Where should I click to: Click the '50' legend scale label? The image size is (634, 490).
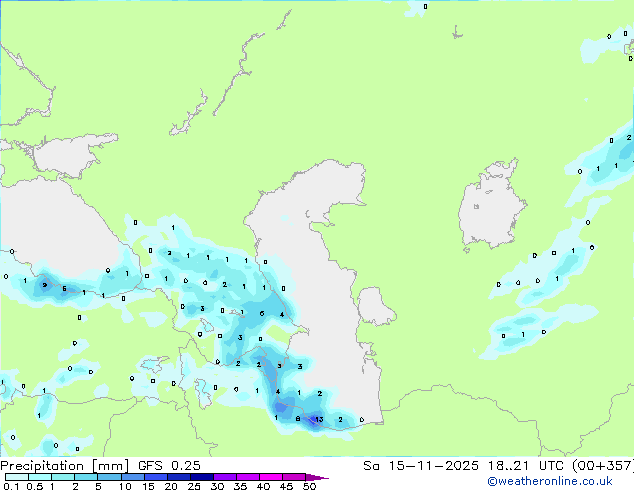pos(310,486)
